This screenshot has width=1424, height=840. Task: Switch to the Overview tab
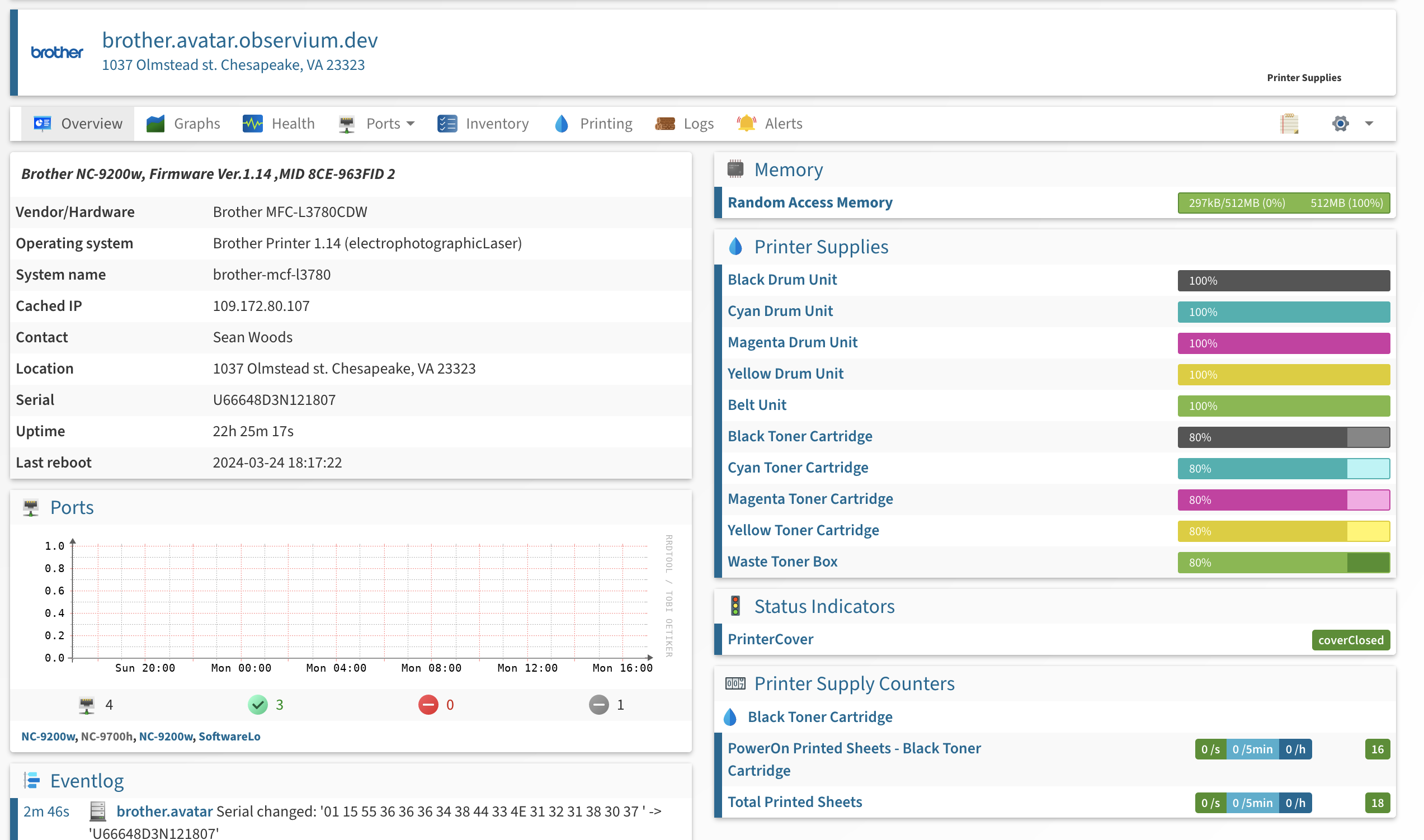coord(78,124)
